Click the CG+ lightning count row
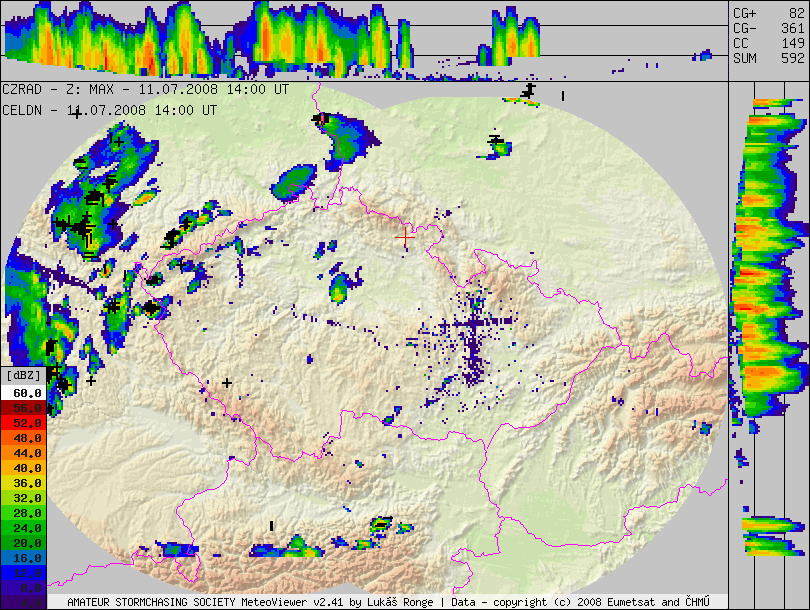Screen dimensions: 810x610 click(768, 13)
